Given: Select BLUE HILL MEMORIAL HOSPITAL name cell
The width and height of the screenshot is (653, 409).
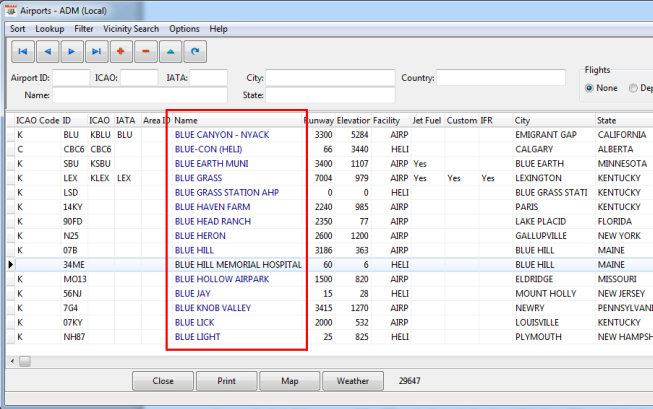Looking at the screenshot, I should click(x=238, y=265).
